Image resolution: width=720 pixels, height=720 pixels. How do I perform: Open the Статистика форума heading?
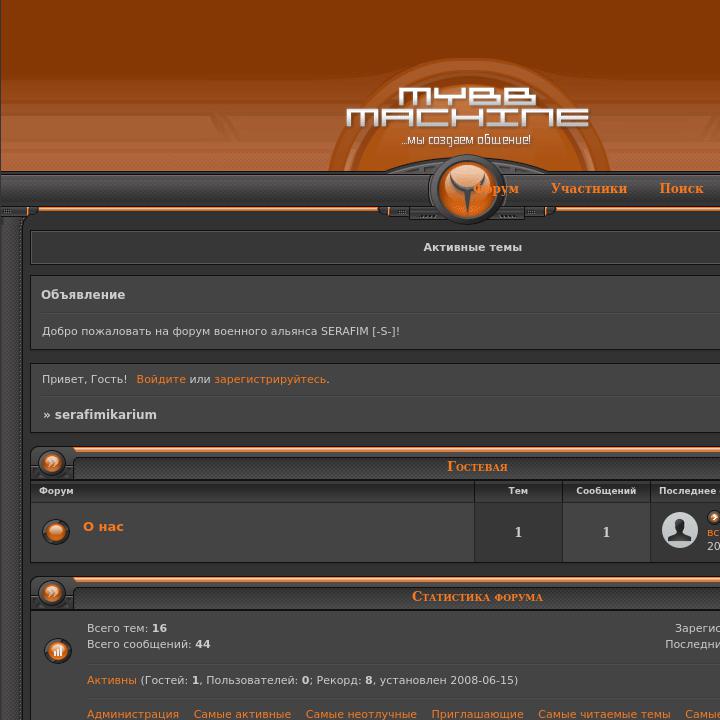point(477,596)
